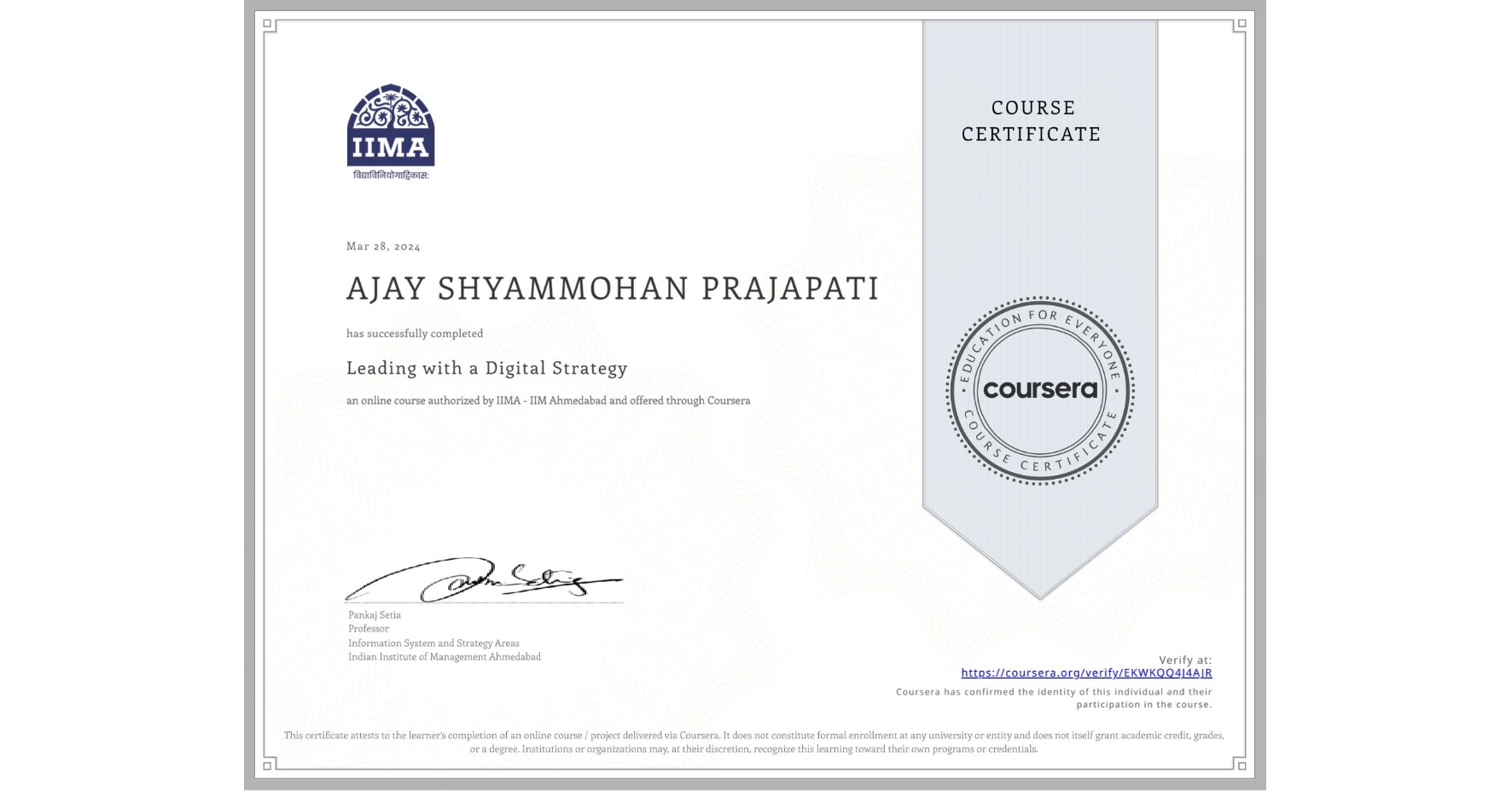Click the disclaimer starting "This certificate attests"

click(x=754, y=742)
